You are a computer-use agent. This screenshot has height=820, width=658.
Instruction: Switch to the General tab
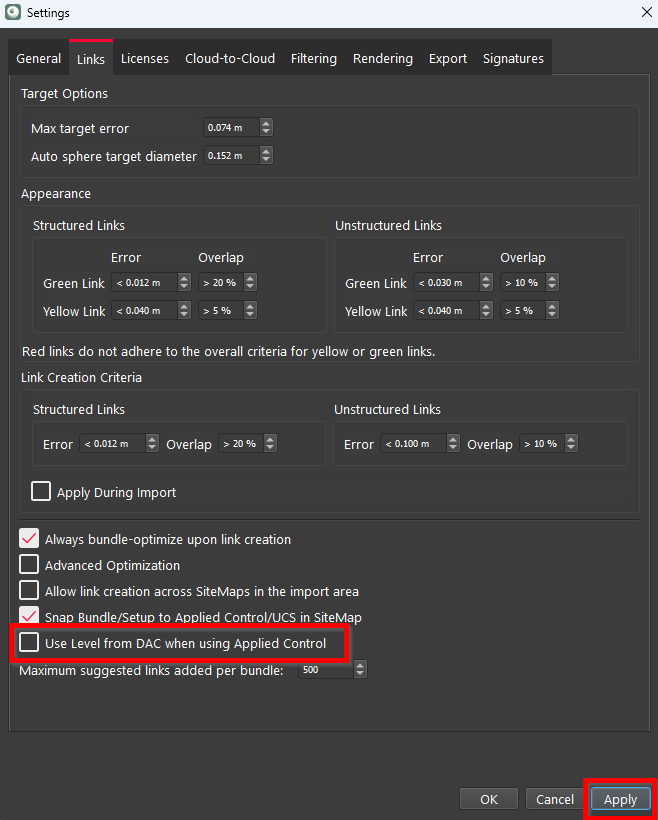click(39, 59)
